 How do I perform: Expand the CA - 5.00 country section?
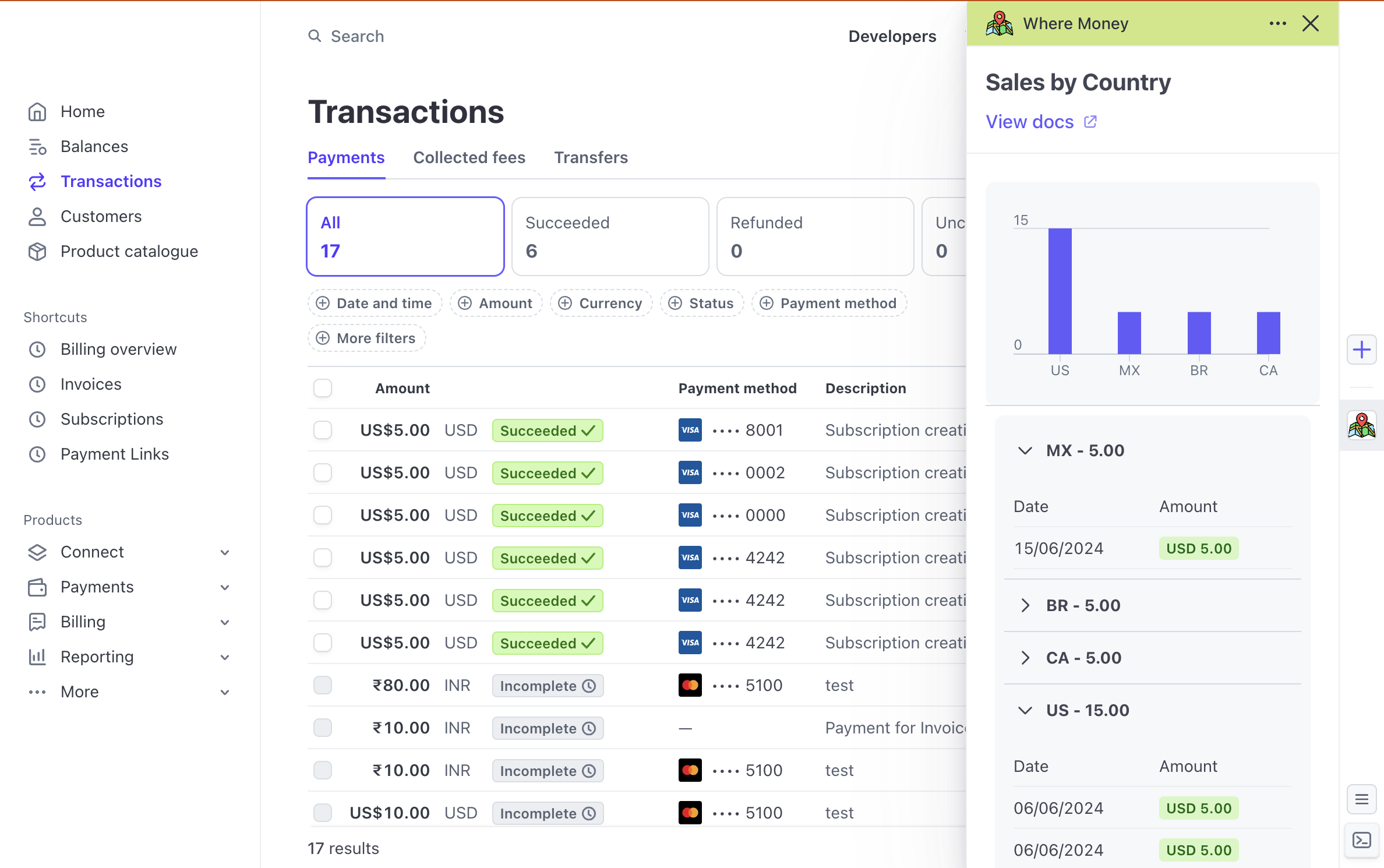point(1025,657)
